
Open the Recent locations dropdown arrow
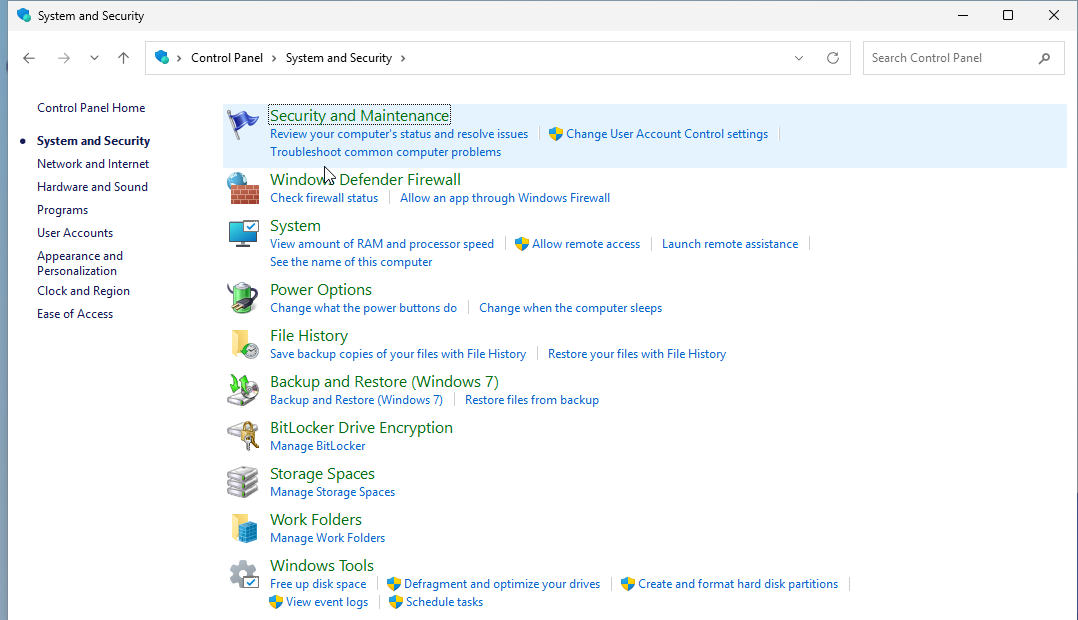[x=94, y=58]
